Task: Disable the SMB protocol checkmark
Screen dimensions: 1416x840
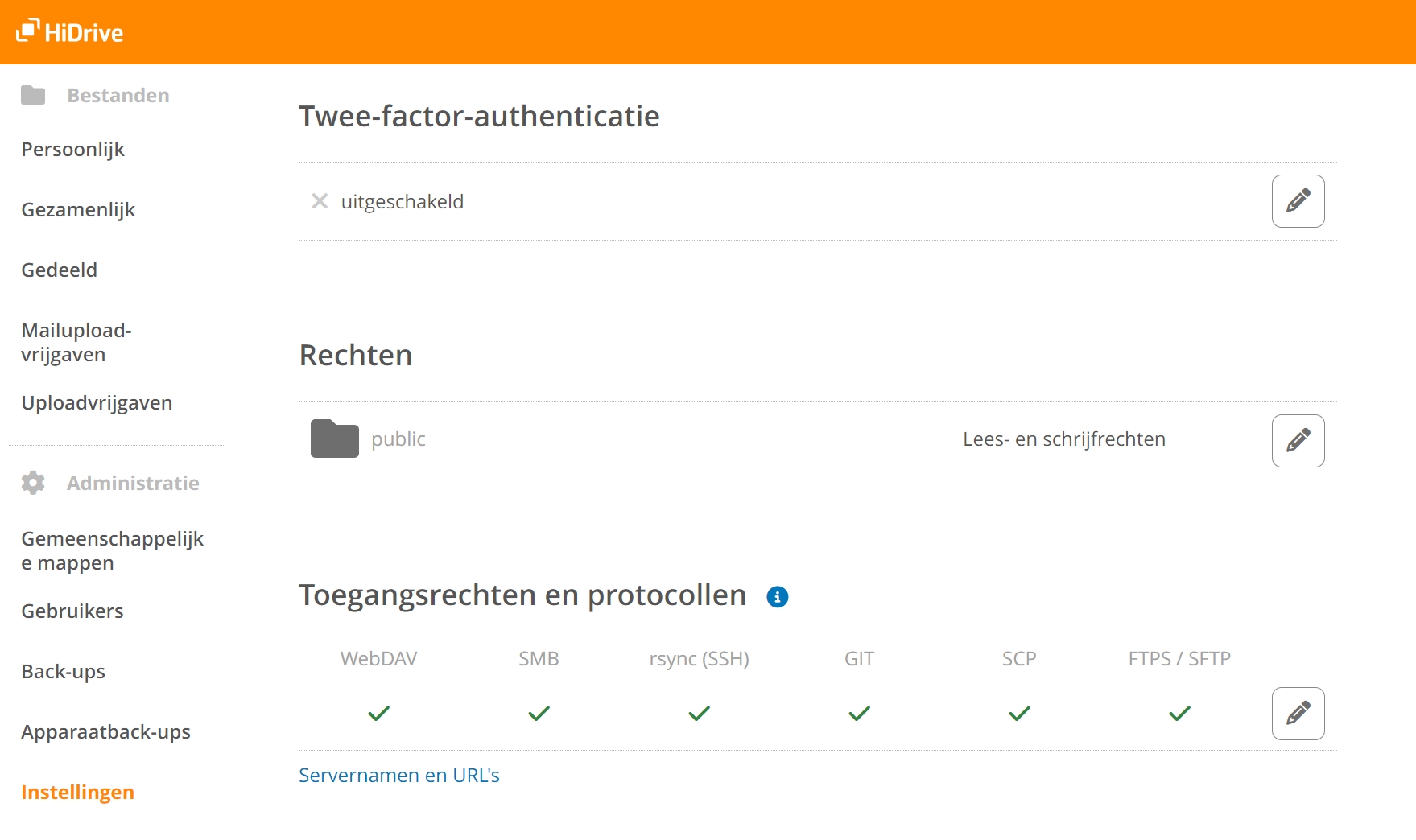Action: (539, 713)
